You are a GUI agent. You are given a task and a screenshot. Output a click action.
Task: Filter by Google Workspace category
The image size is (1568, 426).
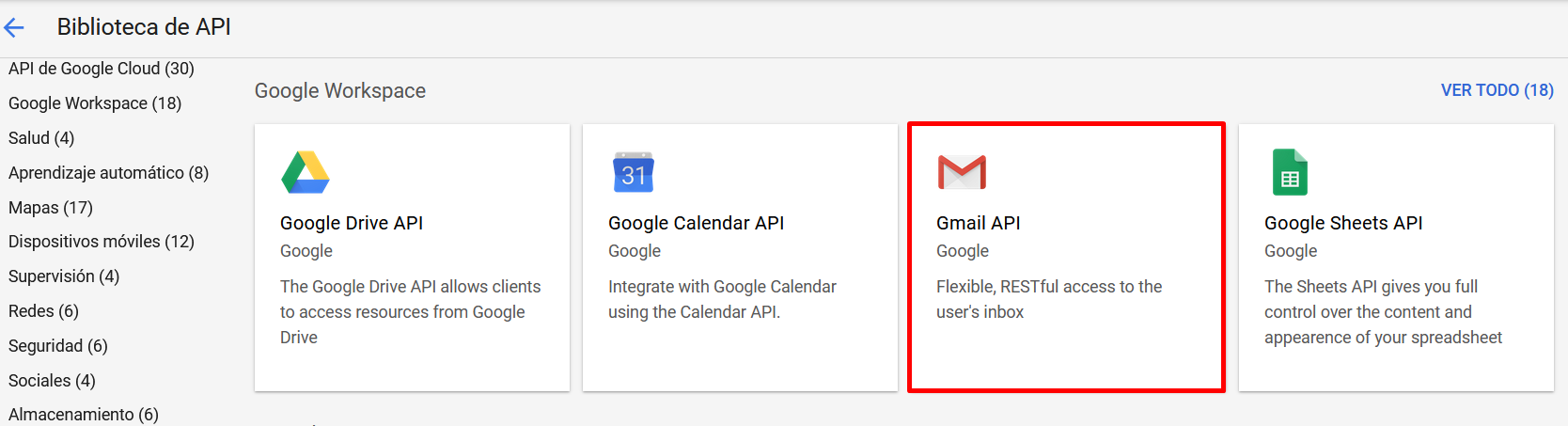pyautogui.click(x=95, y=103)
